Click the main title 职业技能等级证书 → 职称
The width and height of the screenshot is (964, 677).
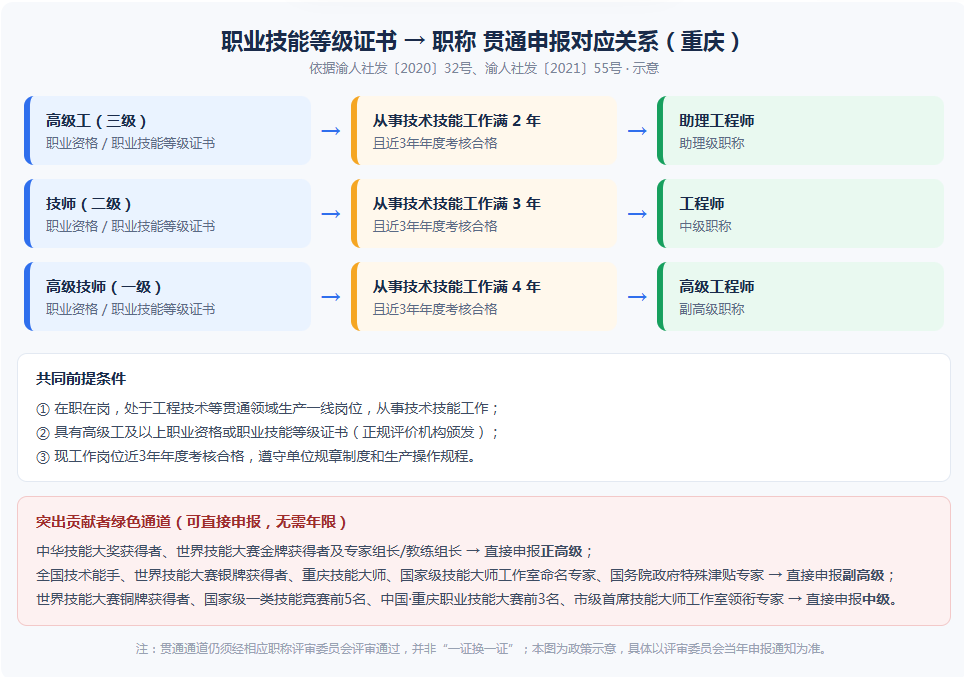point(348,41)
